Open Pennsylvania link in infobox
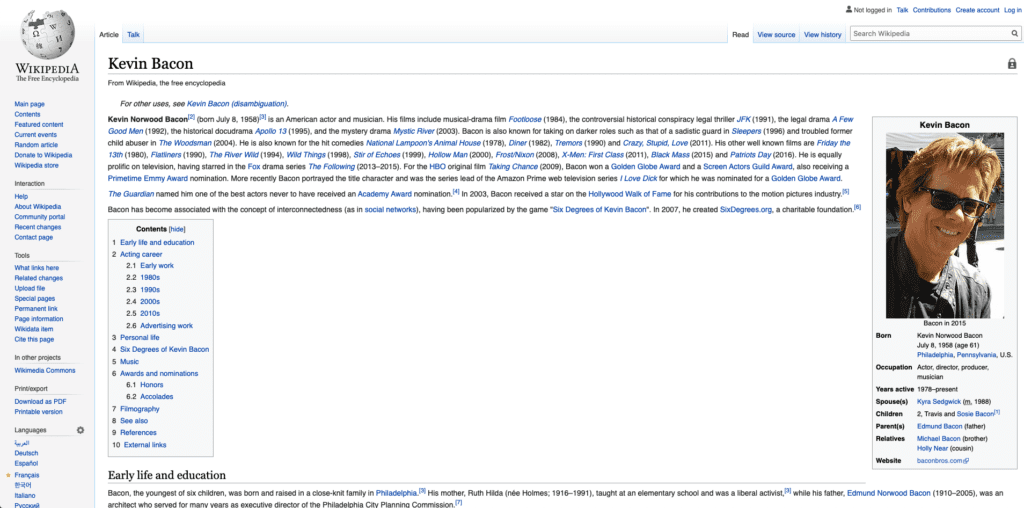Screen dimensions: 1024x508 pyautogui.click(x=976, y=355)
